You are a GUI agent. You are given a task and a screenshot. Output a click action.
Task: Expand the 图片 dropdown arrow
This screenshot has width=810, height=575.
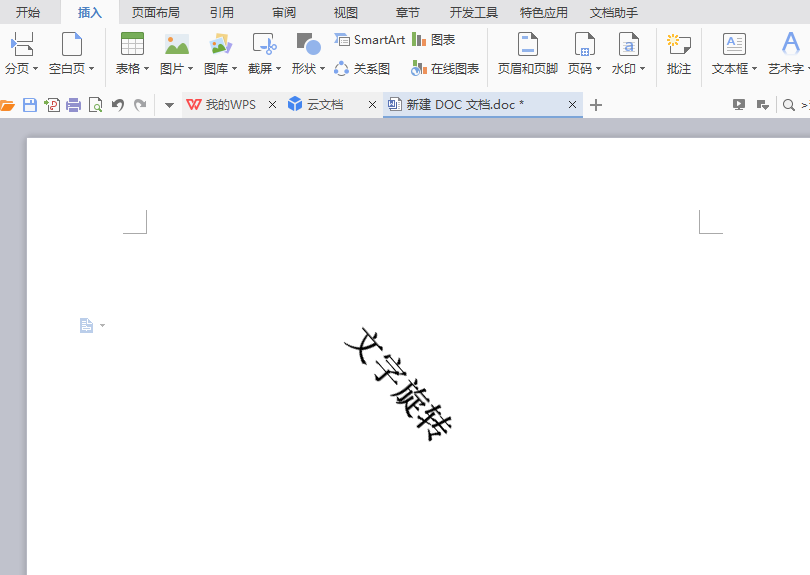point(190,69)
